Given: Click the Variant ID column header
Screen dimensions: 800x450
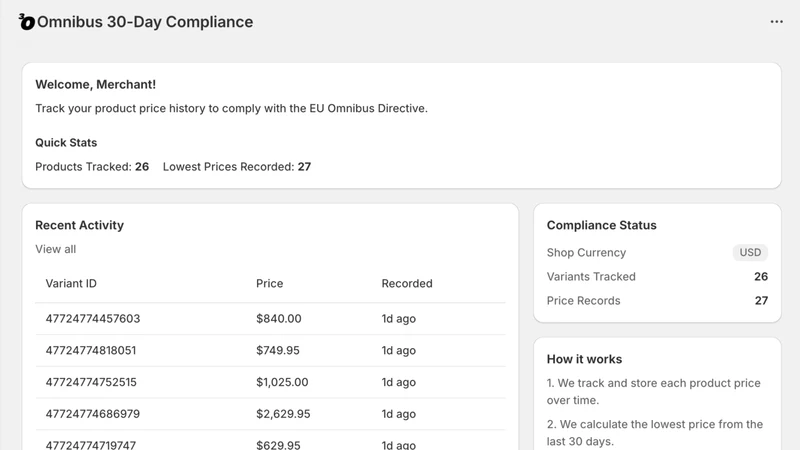Looking at the screenshot, I should 71,283.
